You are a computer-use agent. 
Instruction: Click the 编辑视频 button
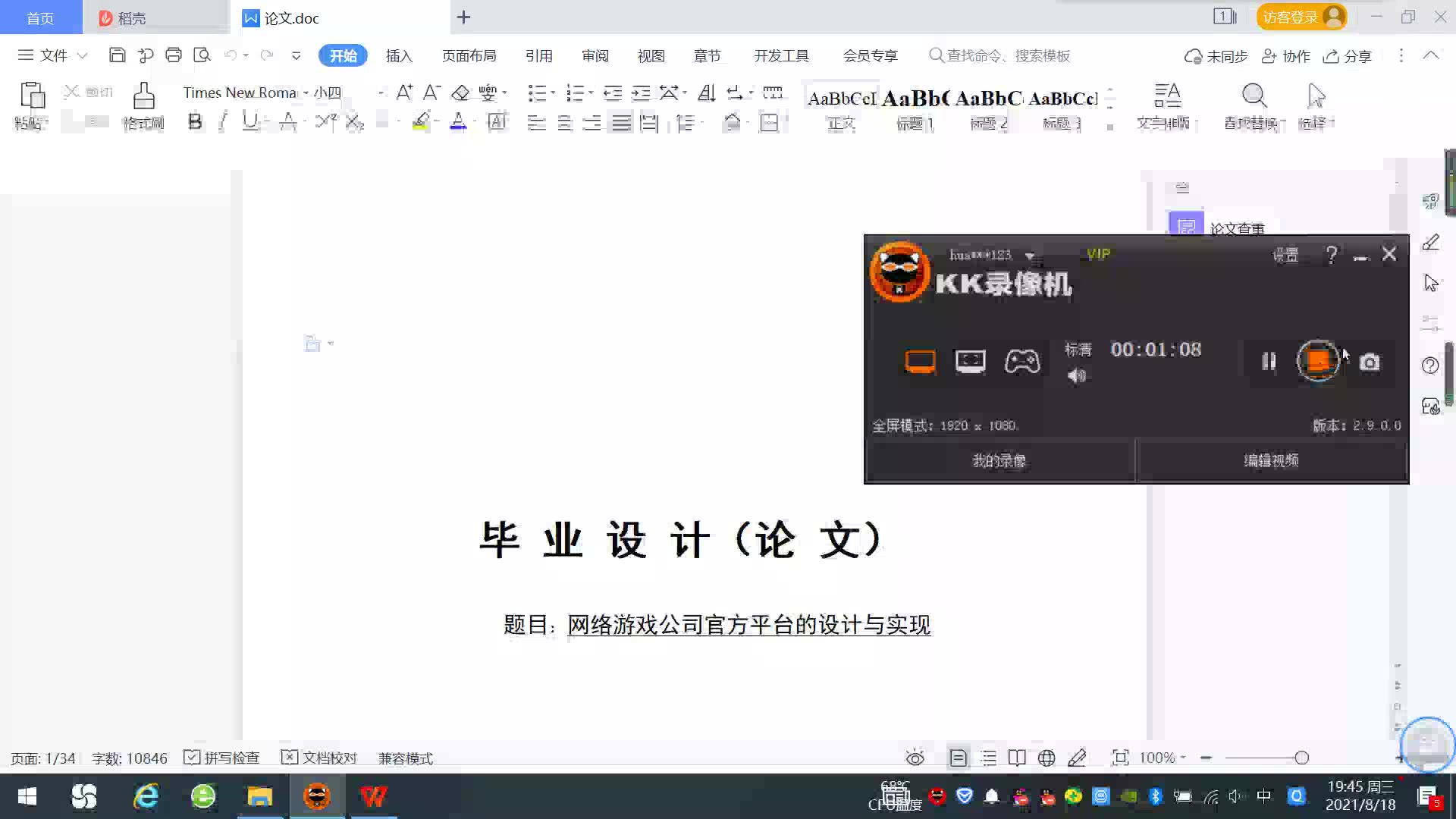[x=1272, y=460]
